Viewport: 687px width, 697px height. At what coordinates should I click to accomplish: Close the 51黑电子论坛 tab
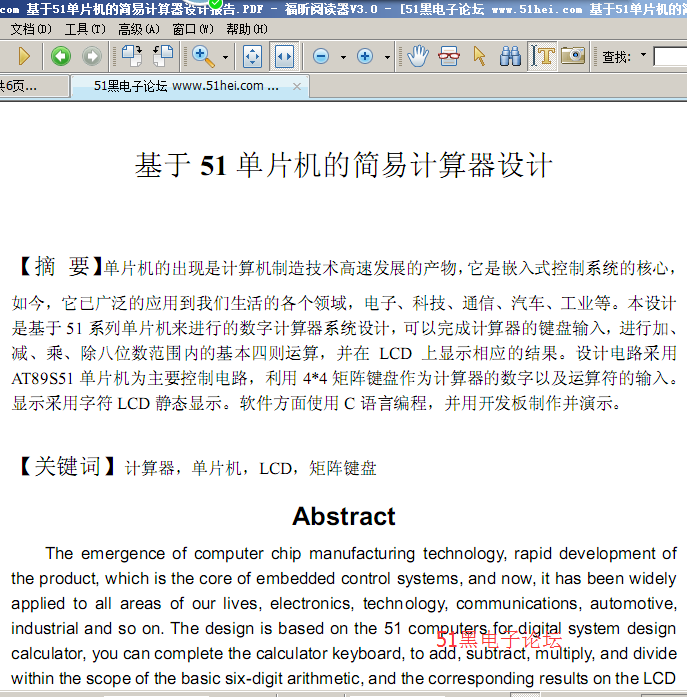297,86
